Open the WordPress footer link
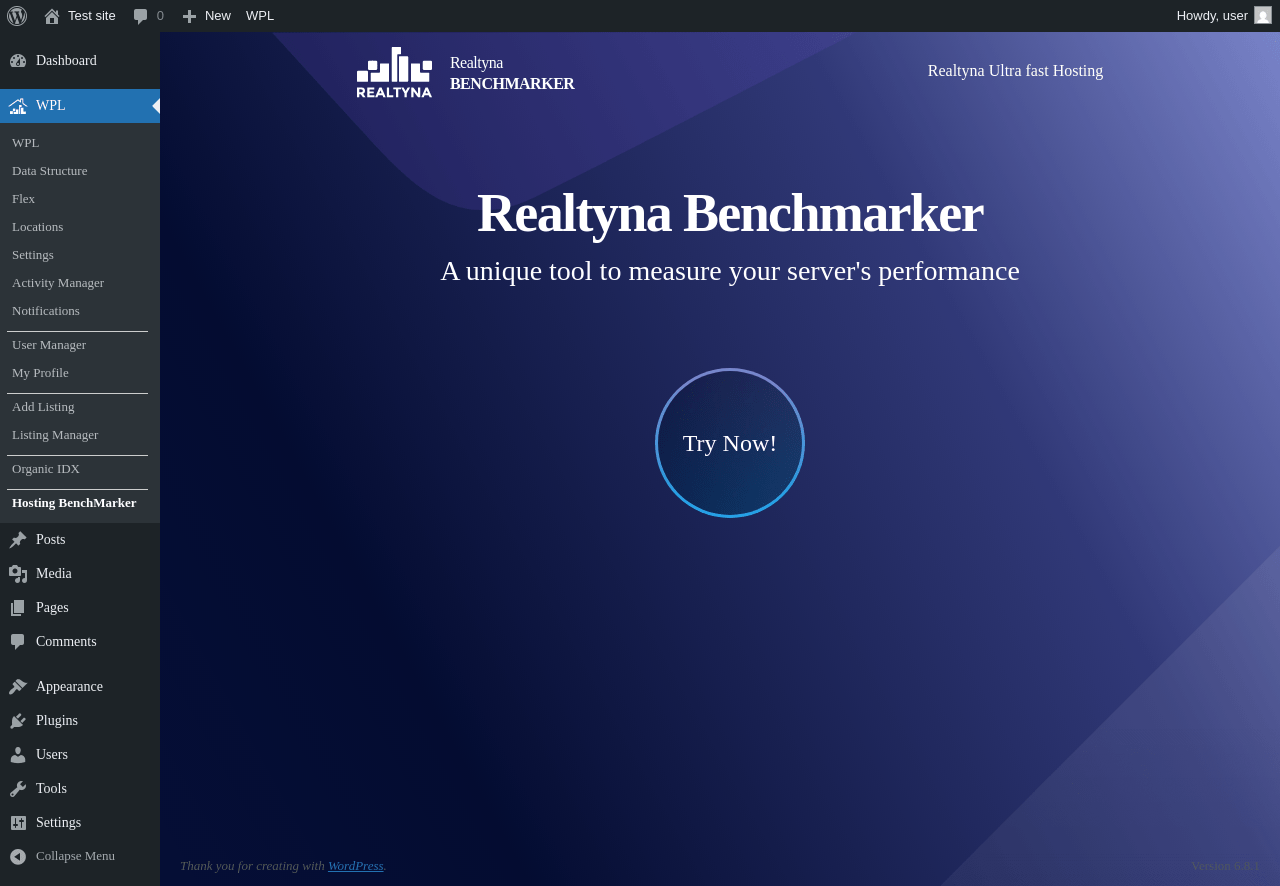The width and height of the screenshot is (1280, 886). pyautogui.click(x=356, y=866)
